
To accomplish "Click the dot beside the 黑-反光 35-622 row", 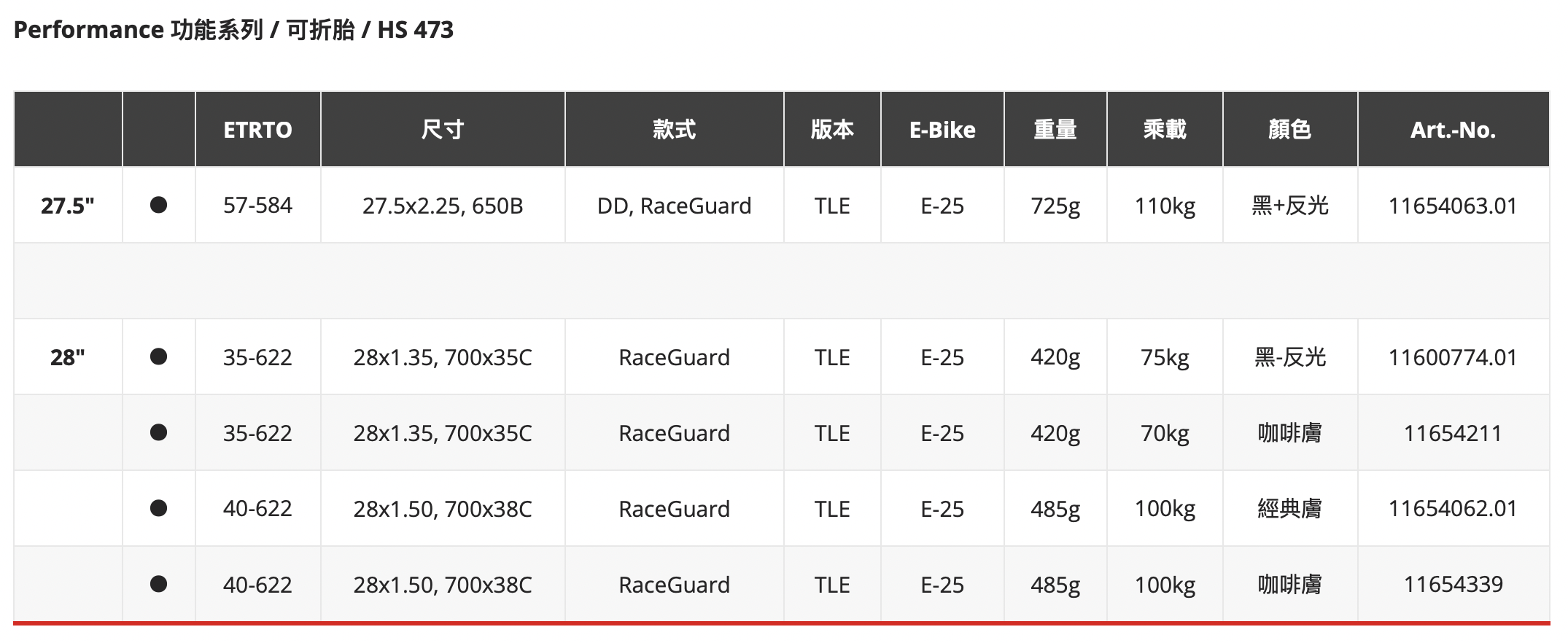I will pos(158,356).
